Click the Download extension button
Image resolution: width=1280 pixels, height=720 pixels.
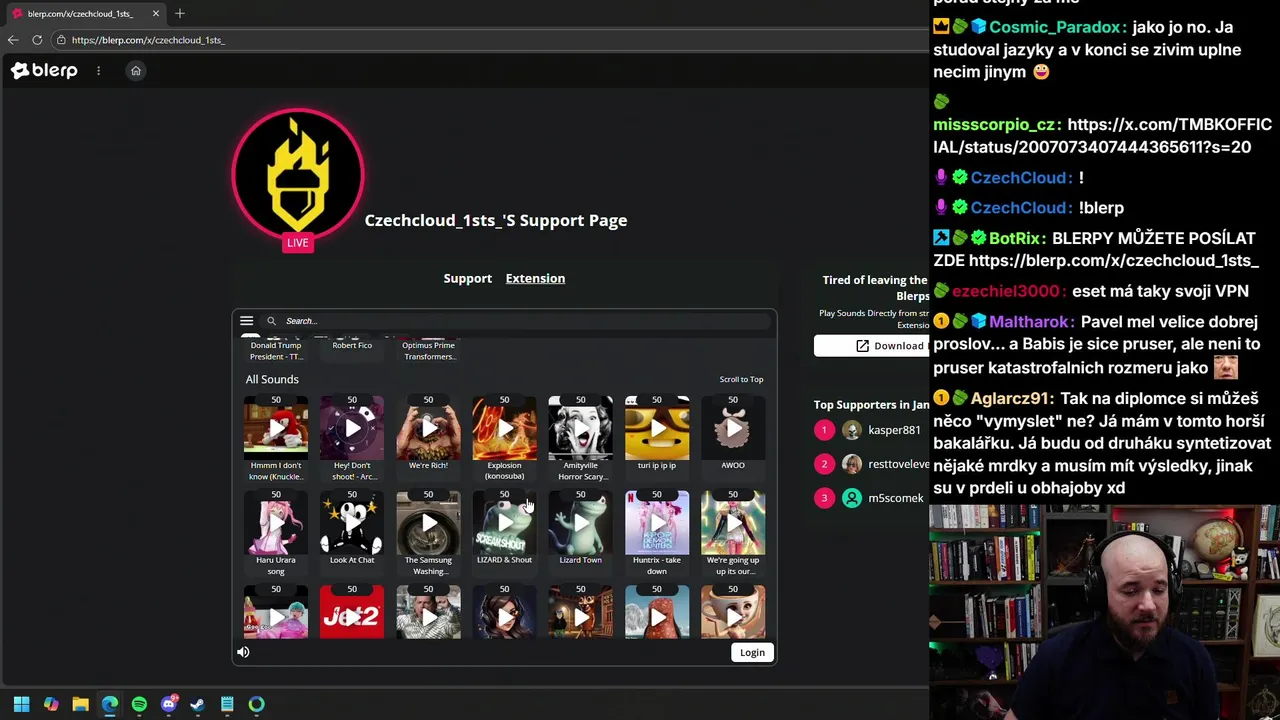871,346
